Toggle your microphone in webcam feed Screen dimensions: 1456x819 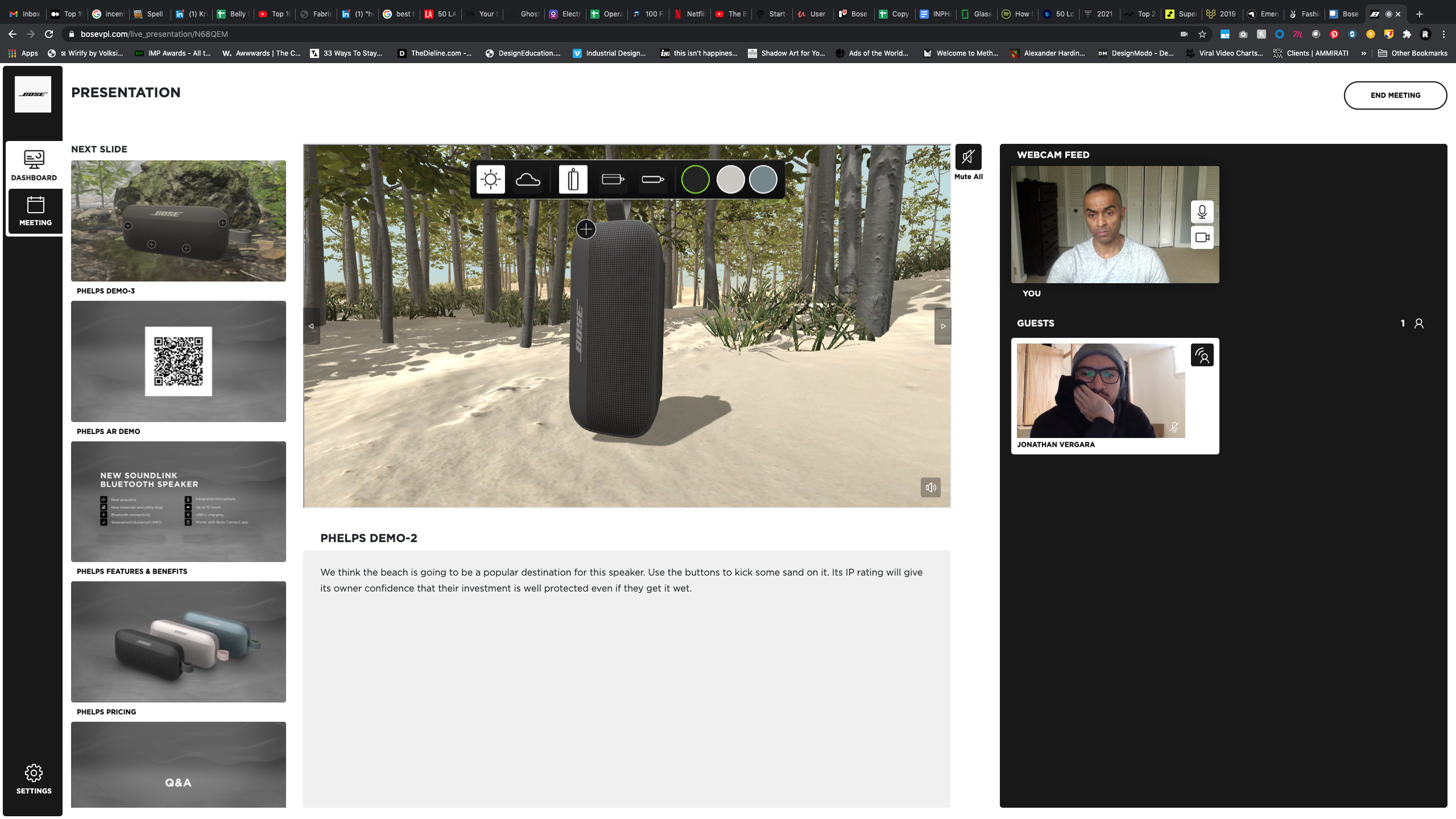click(x=1201, y=211)
